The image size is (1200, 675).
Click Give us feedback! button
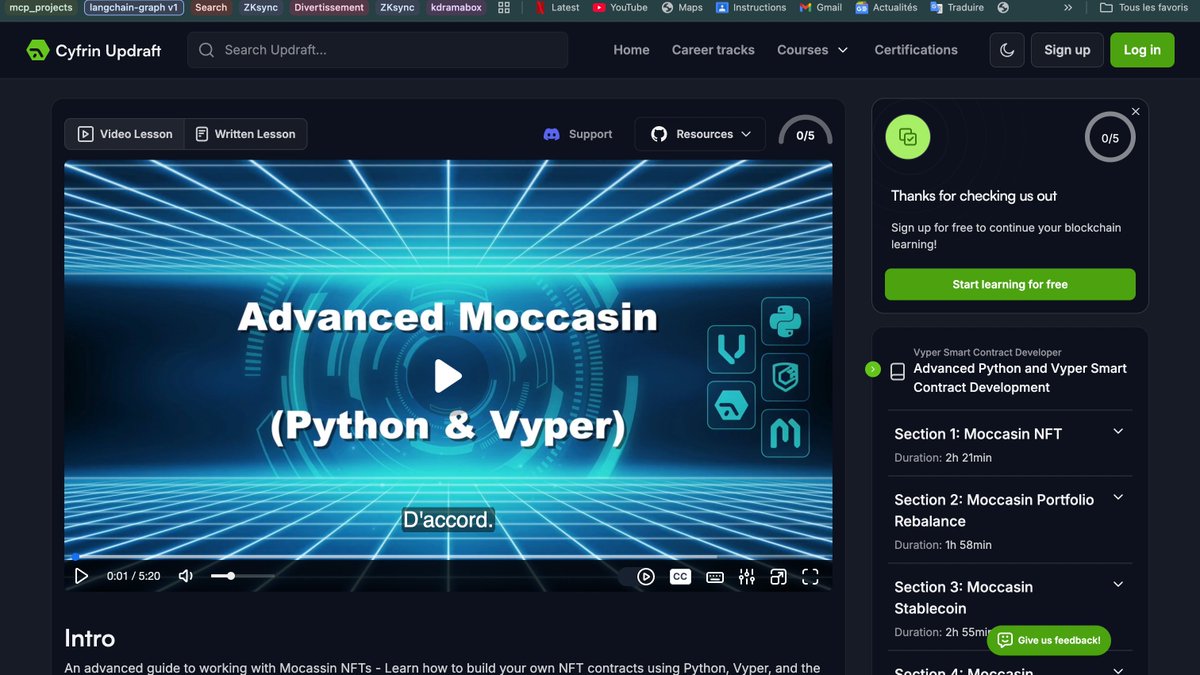point(1048,640)
